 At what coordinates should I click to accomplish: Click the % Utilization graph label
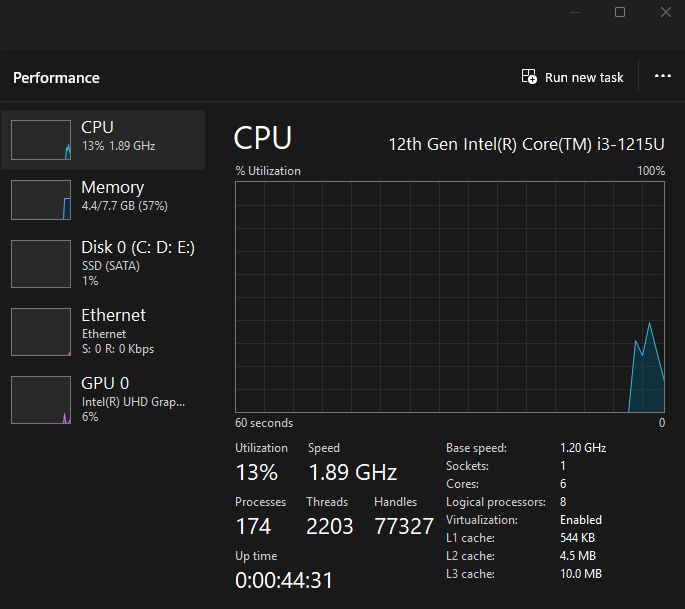click(x=268, y=171)
